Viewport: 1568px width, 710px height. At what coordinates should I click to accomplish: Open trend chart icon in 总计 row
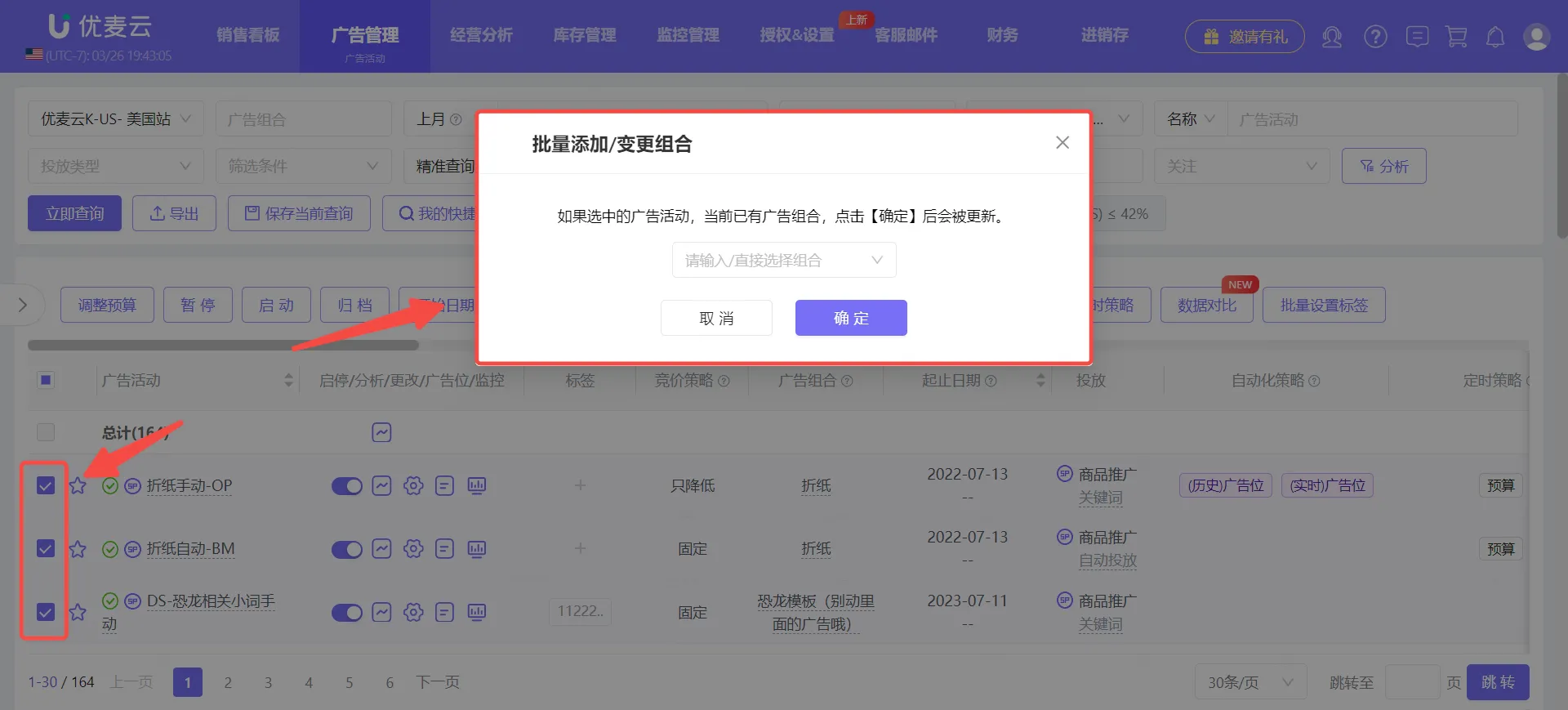[x=381, y=432]
